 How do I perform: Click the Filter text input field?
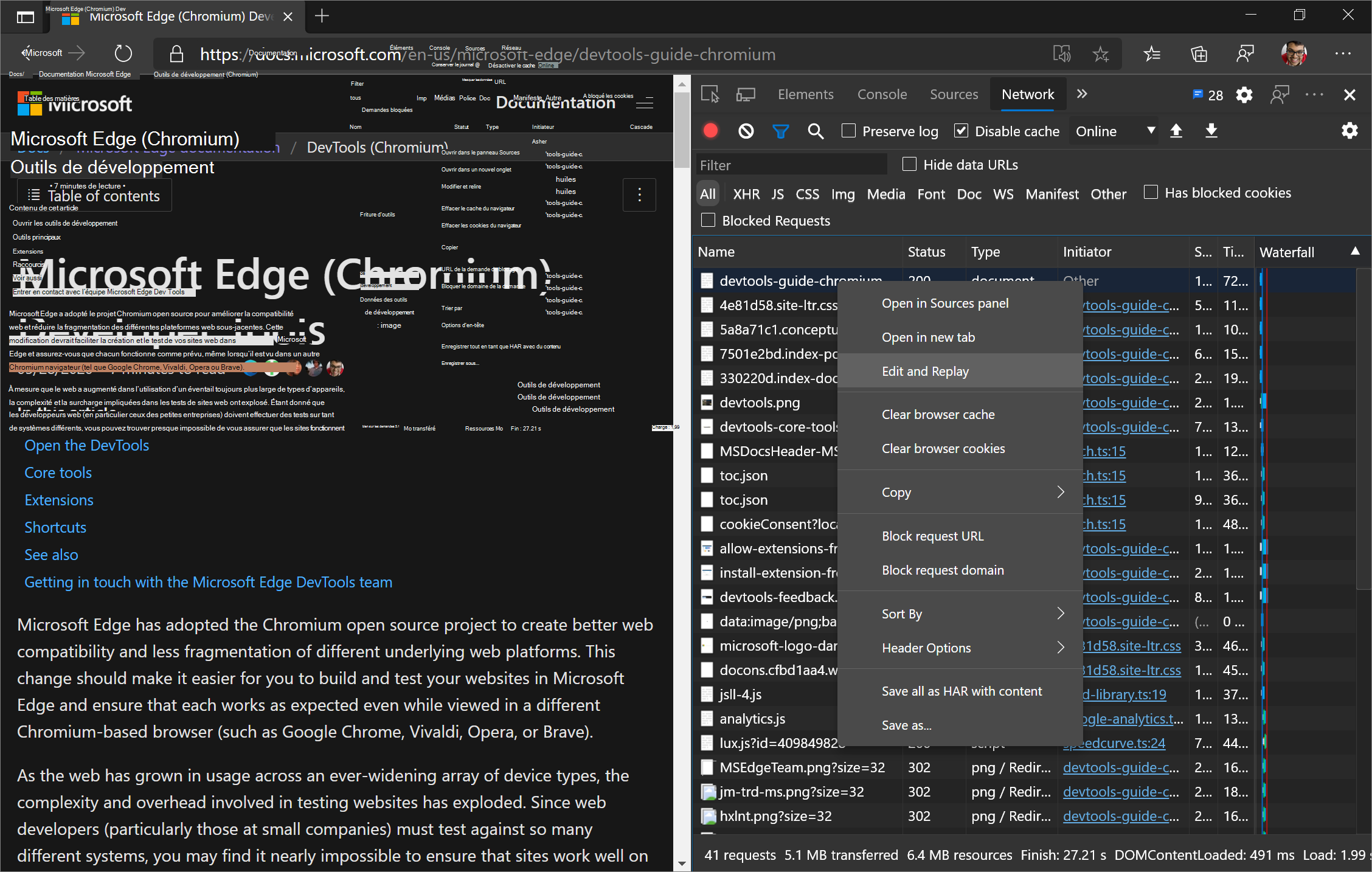pyautogui.click(x=791, y=165)
